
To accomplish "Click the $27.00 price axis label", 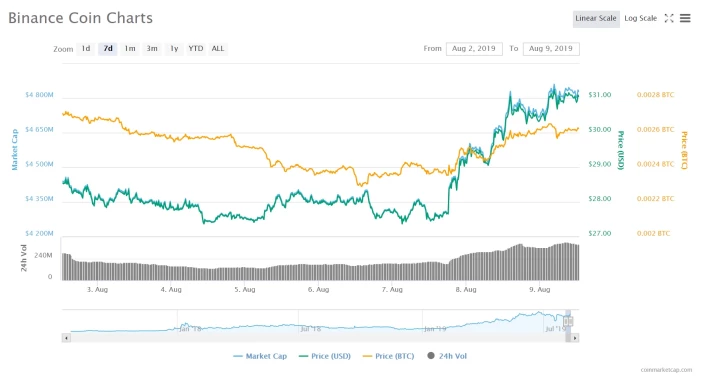I will [600, 234].
